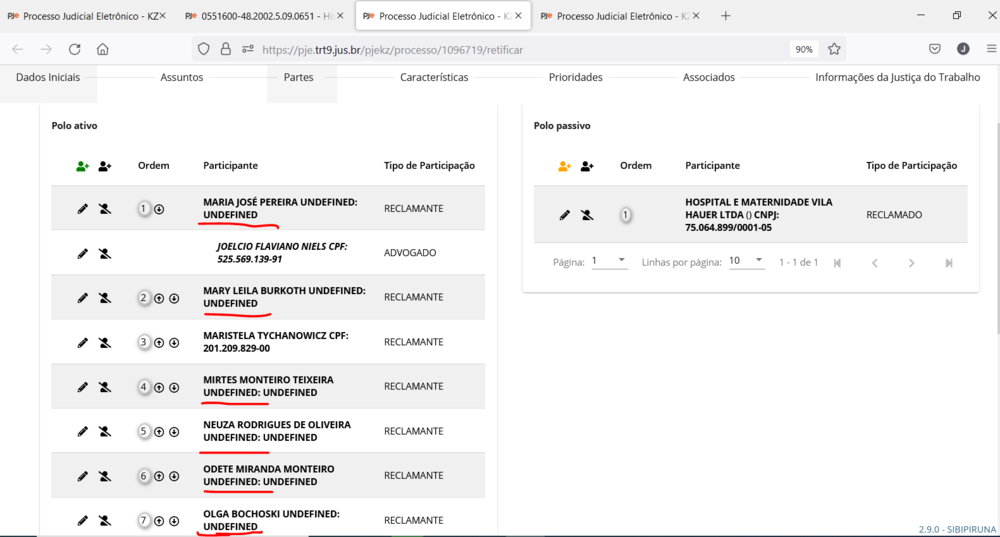The height and width of the screenshot is (537, 1000).
Task: Edit participant Mirtes Monteiro Teixeira
Action: [x=82, y=387]
